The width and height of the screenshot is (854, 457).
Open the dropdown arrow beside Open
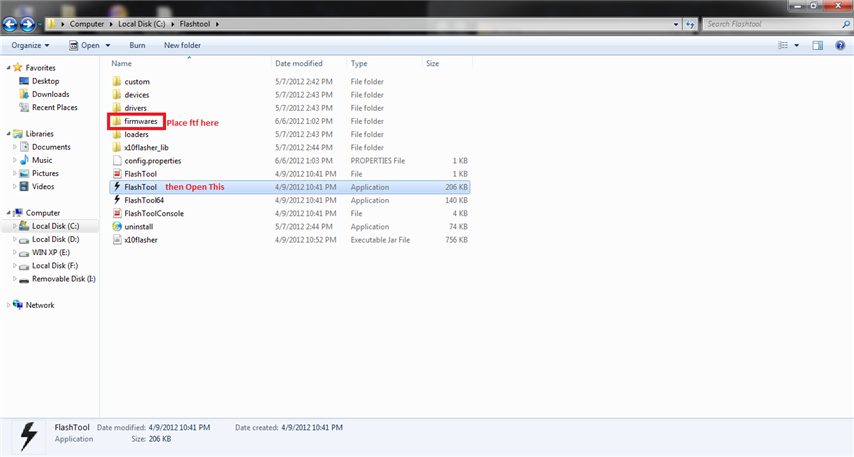107,45
